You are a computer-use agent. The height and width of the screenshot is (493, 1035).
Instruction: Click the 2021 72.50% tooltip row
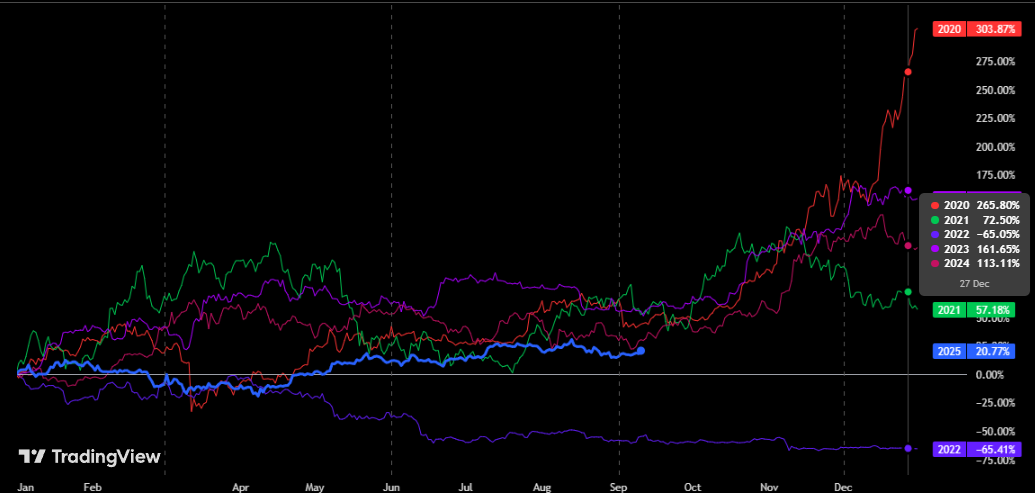click(974, 220)
